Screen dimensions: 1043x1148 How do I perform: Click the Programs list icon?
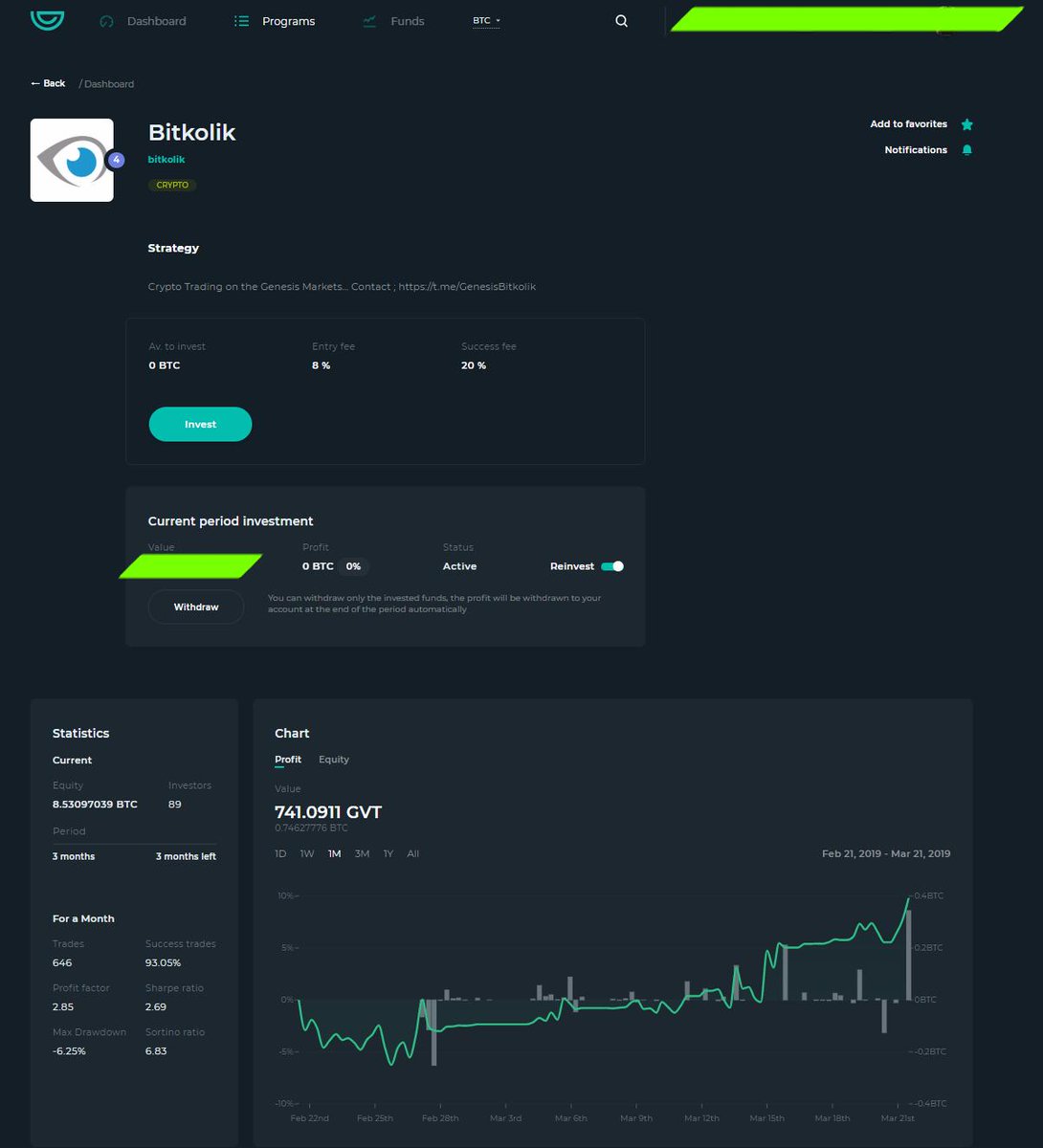tap(242, 21)
